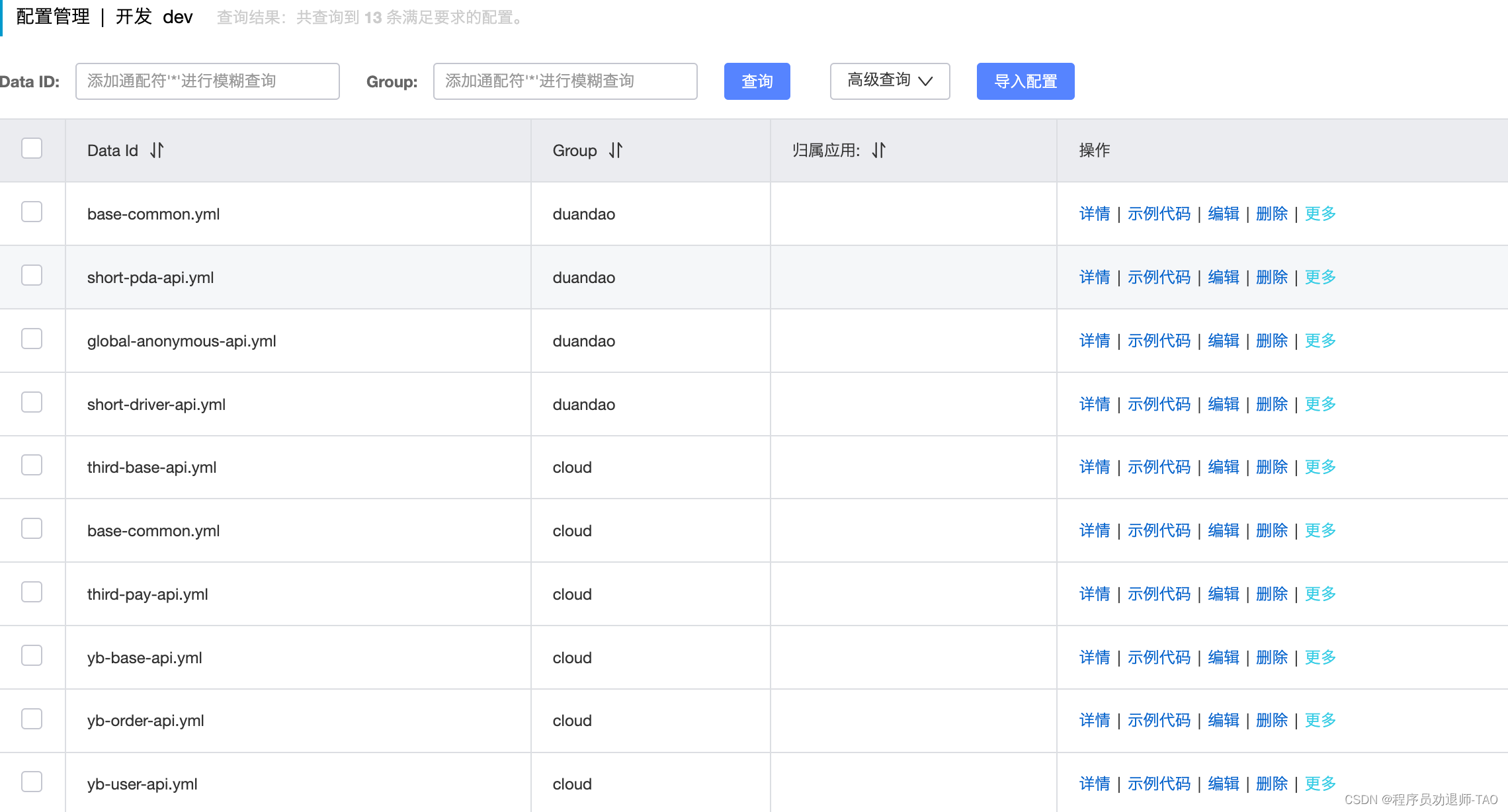1508x812 pixels.
Task: Select the short-pda-api.yml Data Id cell
Action: point(298,277)
